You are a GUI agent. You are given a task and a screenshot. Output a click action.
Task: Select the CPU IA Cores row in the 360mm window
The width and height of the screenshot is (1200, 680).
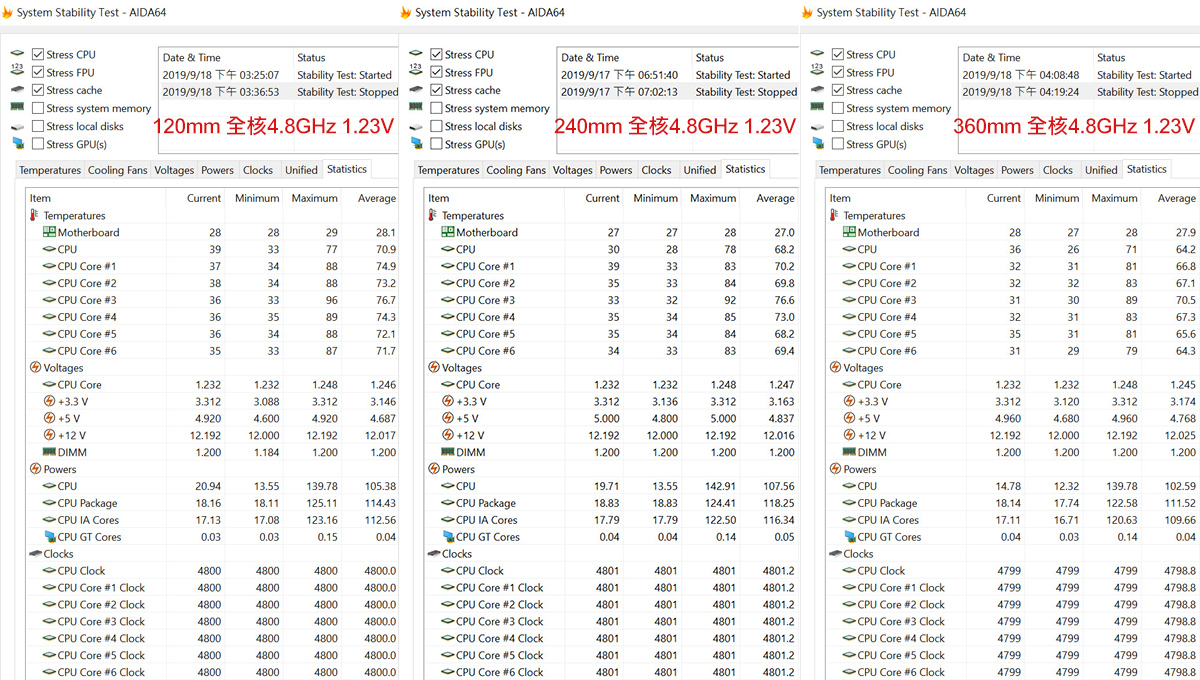point(1012,520)
